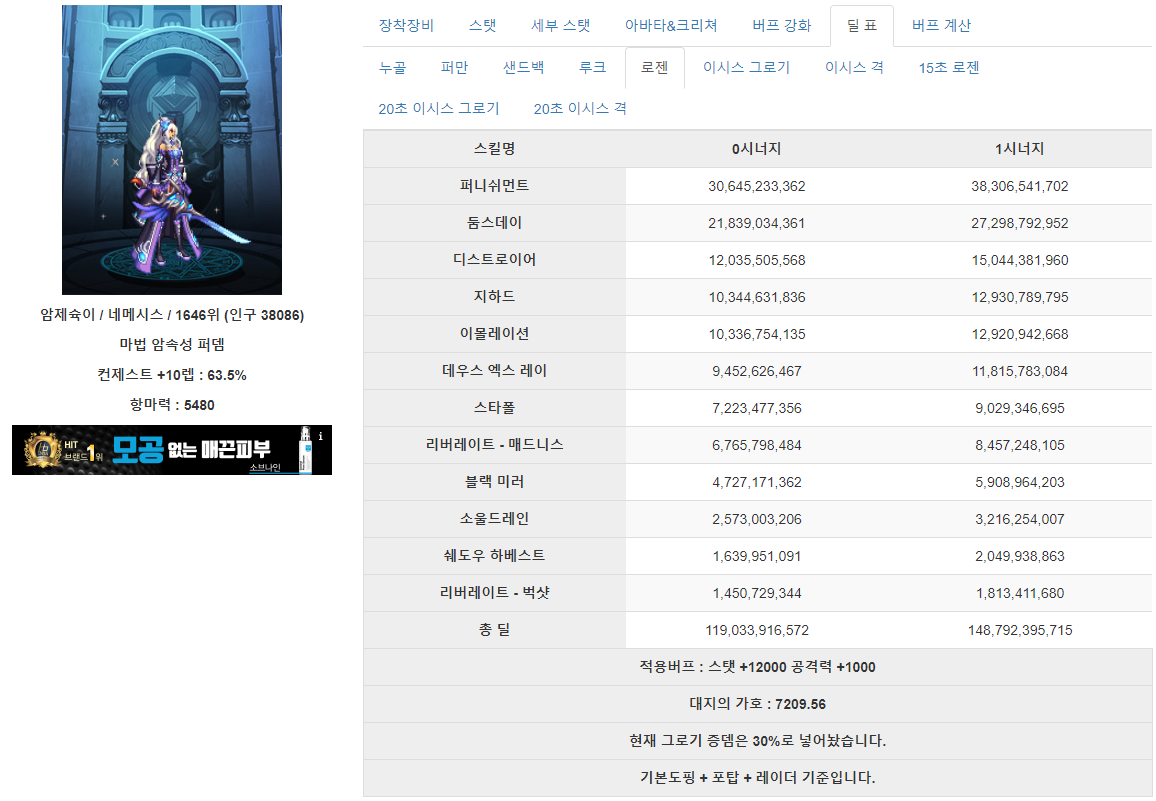Select the 20초 이시스 격 sub-tab

580,108
